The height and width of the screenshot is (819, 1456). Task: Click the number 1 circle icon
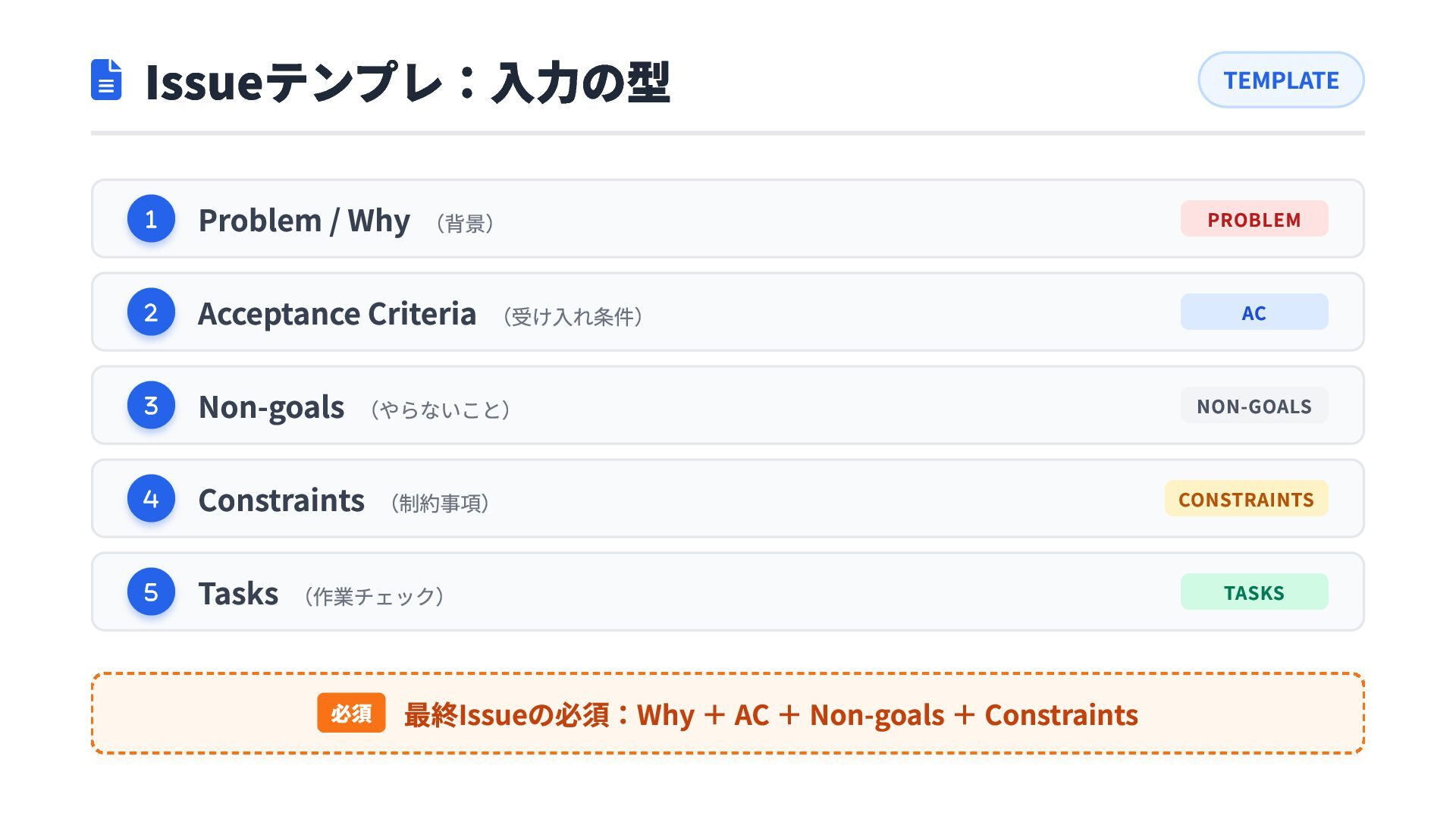tap(151, 219)
